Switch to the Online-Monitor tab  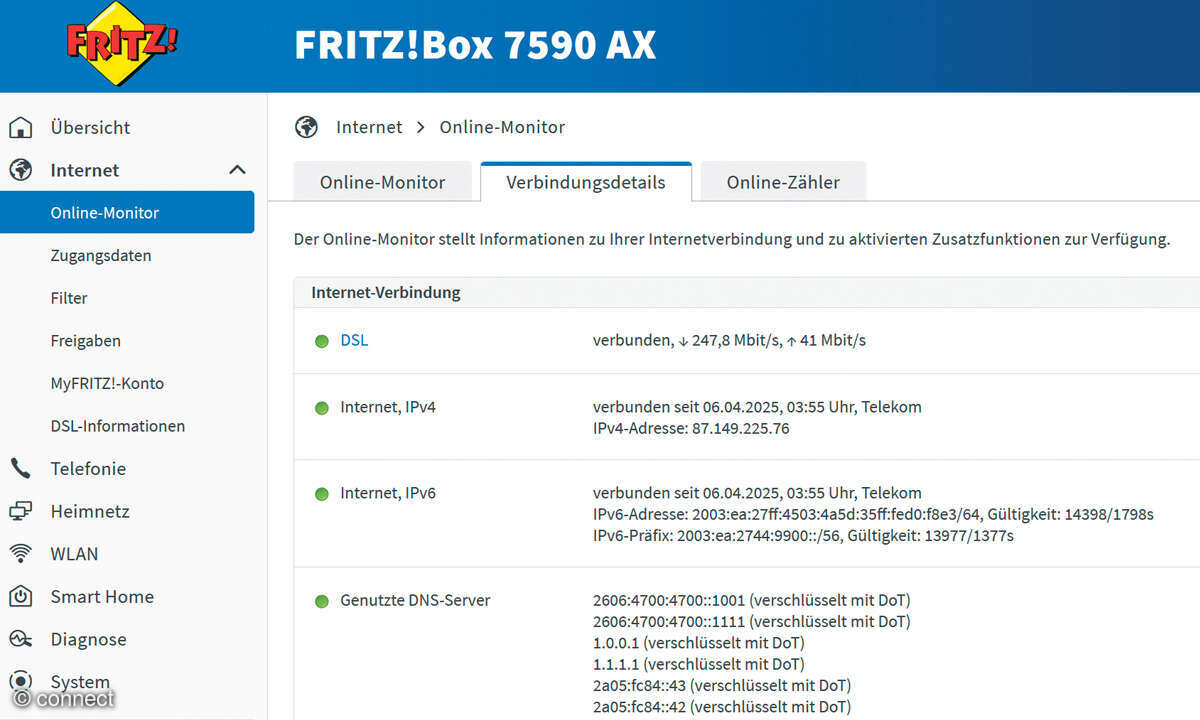tap(382, 182)
